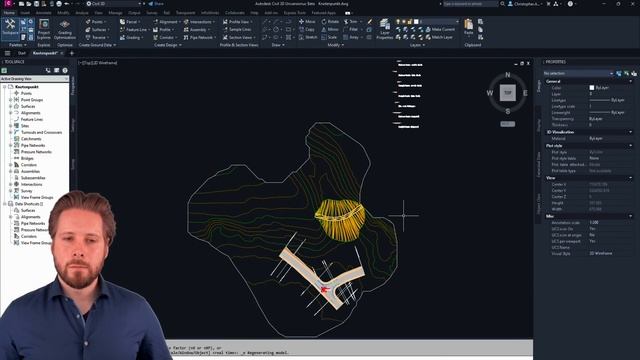Image resolution: width=640 pixels, height=360 pixels.
Task: Open the Alignment dropdown
Action: coord(167,22)
